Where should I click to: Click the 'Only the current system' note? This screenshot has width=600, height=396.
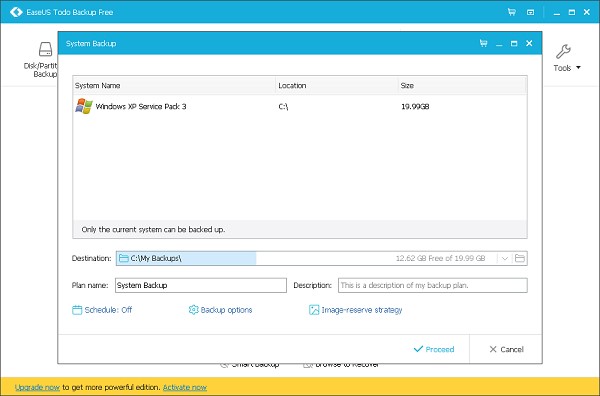(153, 230)
